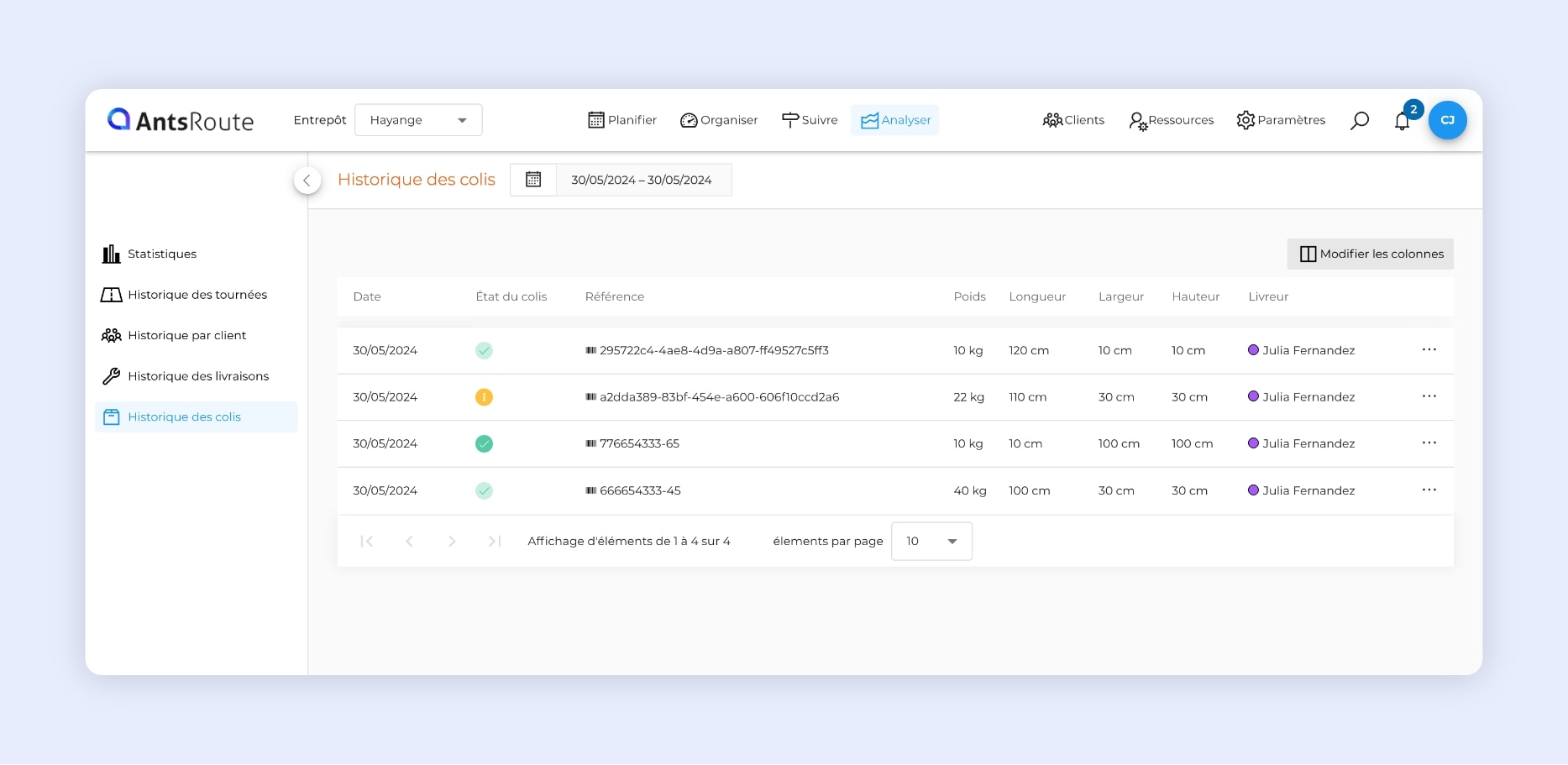The image size is (1568, 765).
Task: Click the date range field 30/05/2024
Action: (642, 180)
